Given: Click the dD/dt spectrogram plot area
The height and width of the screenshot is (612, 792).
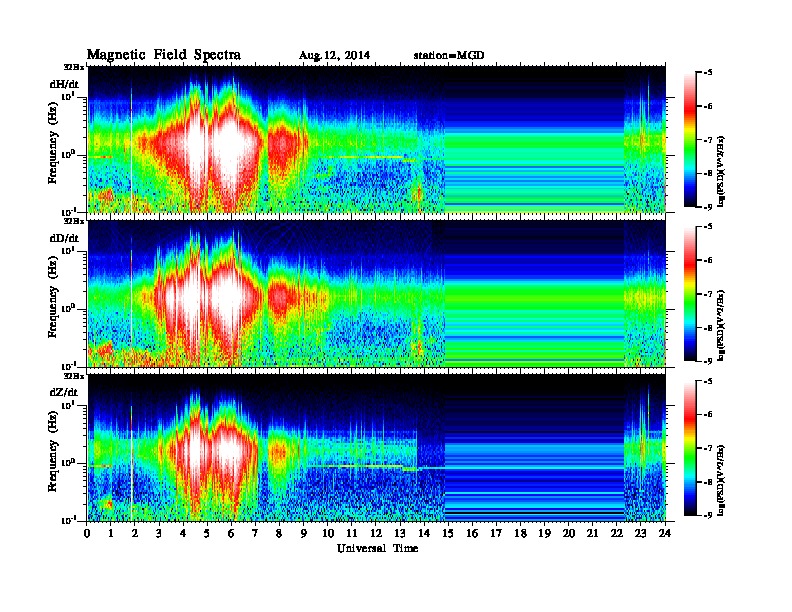Looking at the screenshot, I should click(x=377, y=294).
